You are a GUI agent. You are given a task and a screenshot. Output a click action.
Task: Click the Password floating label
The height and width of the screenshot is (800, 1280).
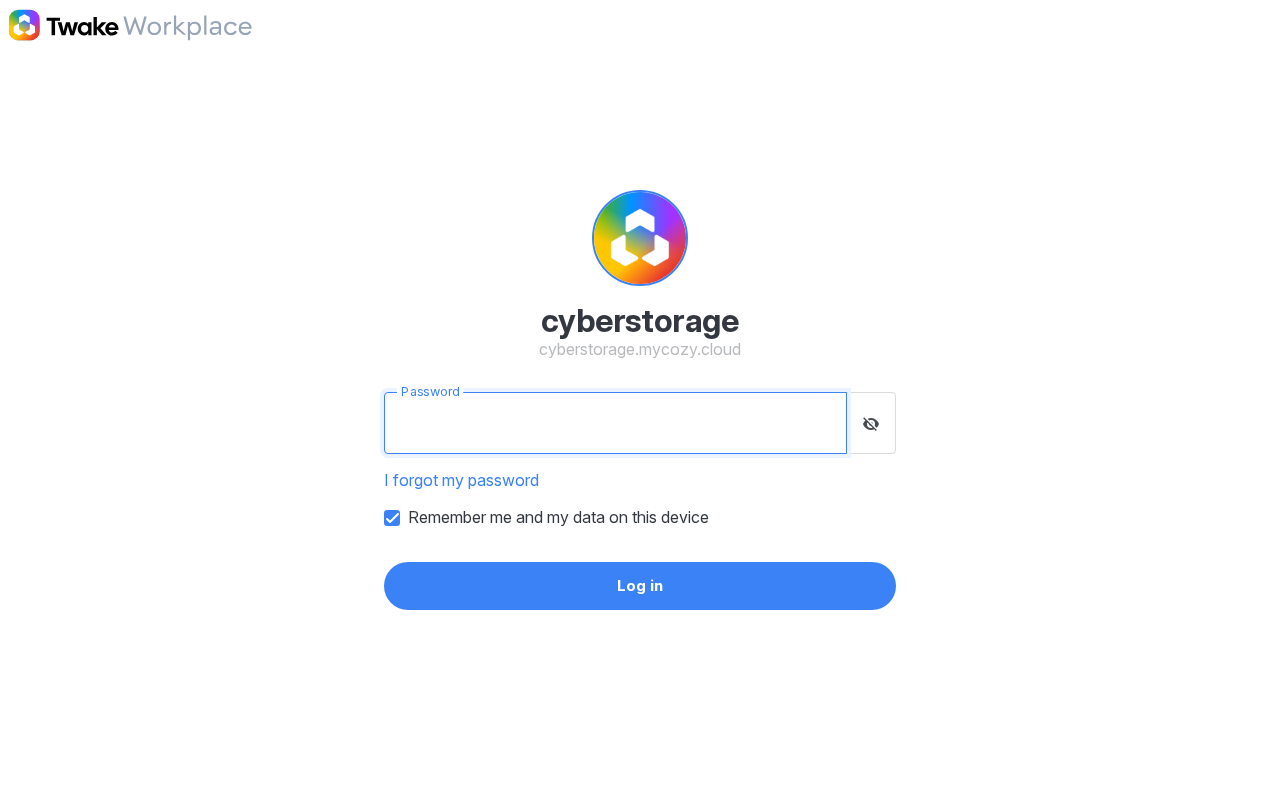pyautogui.click(x=430, y=392)
